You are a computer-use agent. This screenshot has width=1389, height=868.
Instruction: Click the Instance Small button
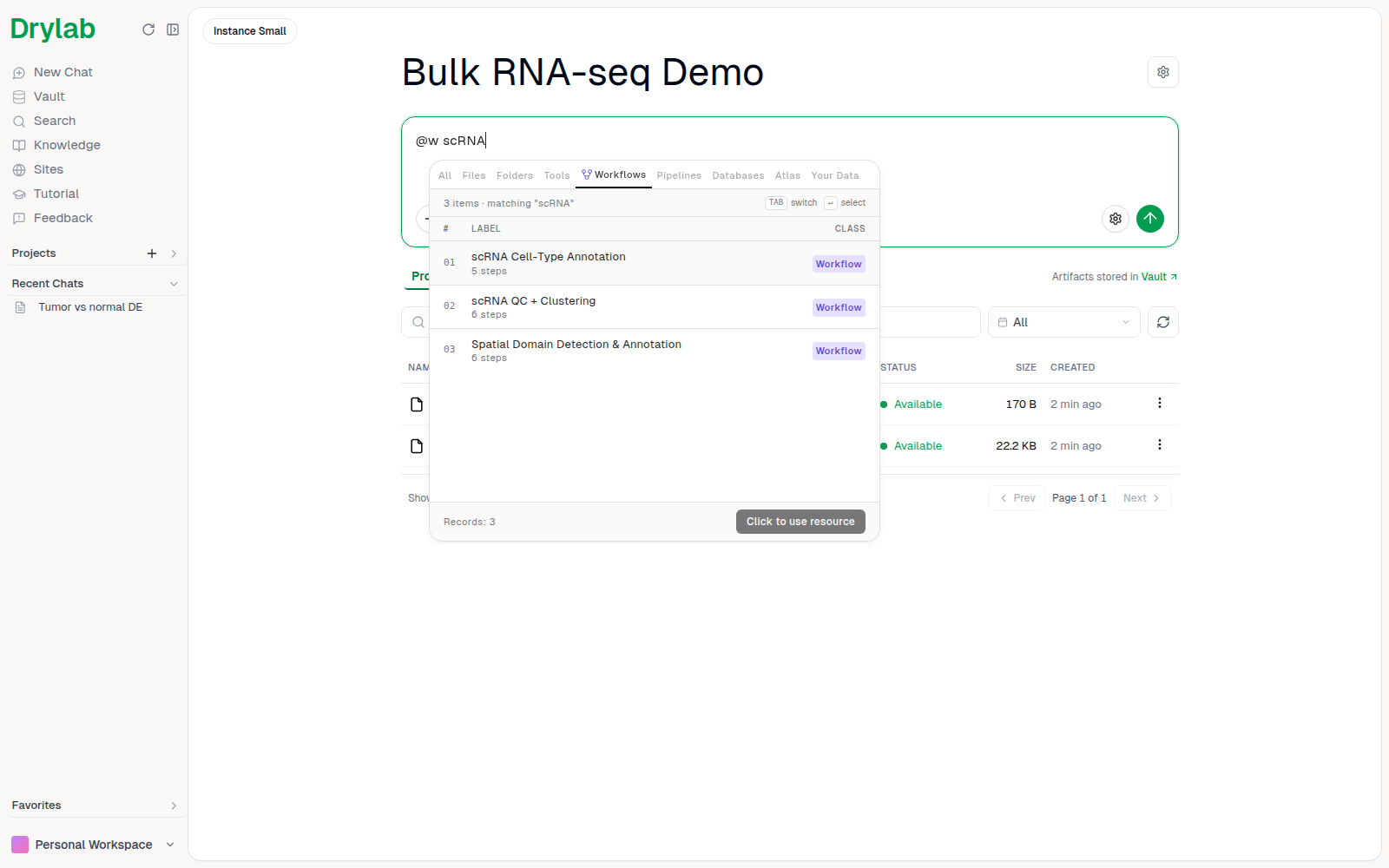pos(250,31)
